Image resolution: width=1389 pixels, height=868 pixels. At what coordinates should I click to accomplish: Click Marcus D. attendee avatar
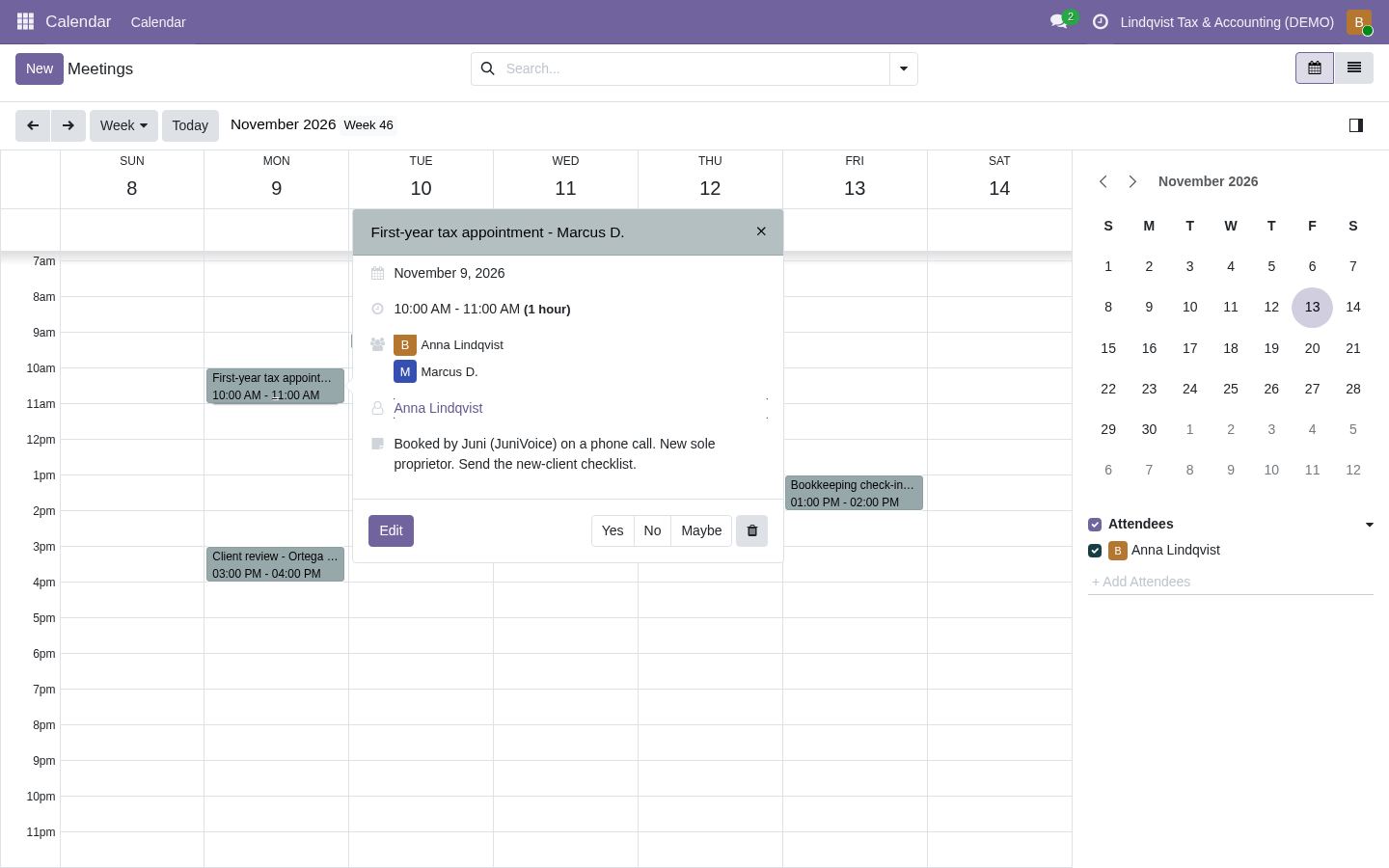404,371
